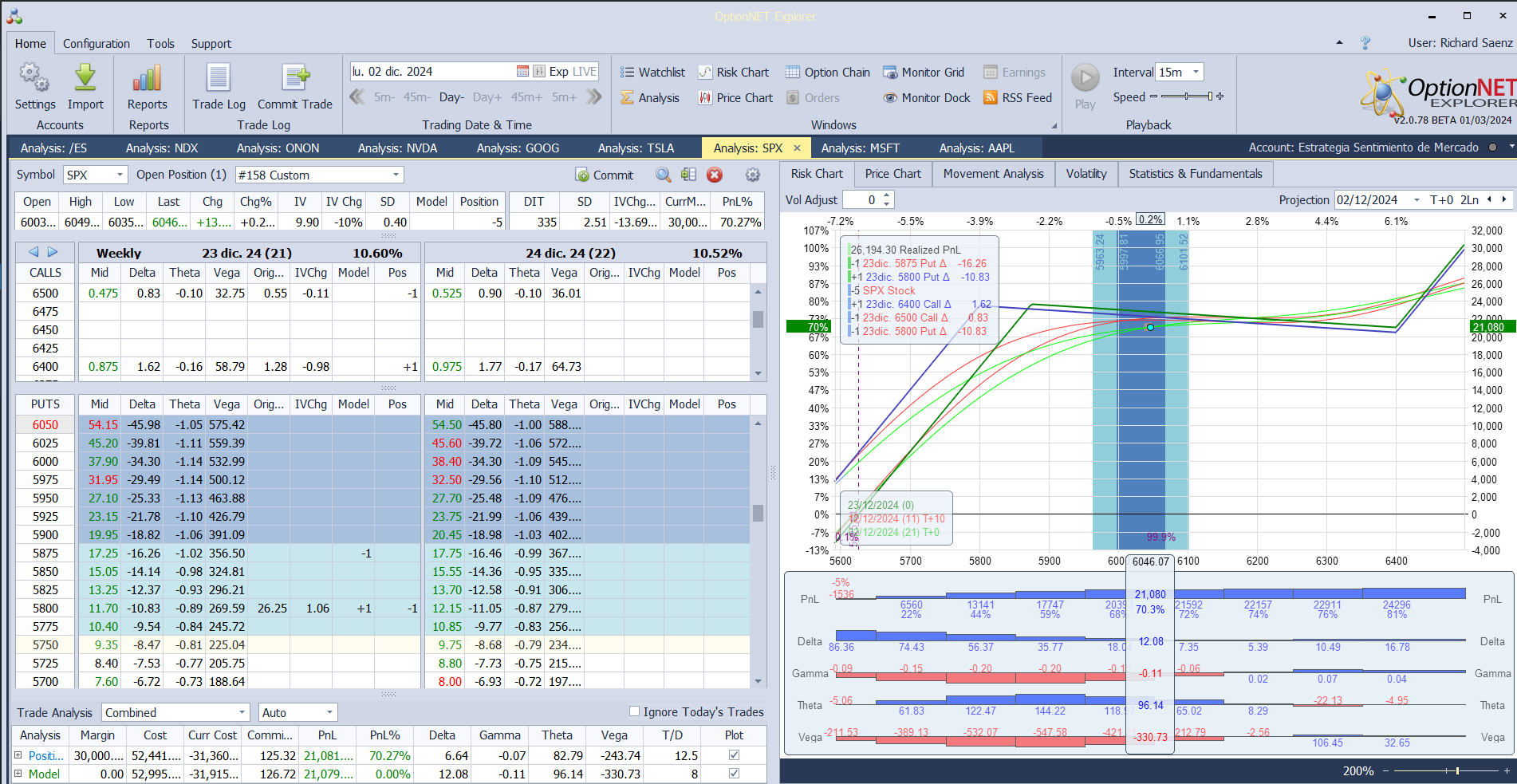
Task: Open the position settings gear icon
Action: click(752, 175)
